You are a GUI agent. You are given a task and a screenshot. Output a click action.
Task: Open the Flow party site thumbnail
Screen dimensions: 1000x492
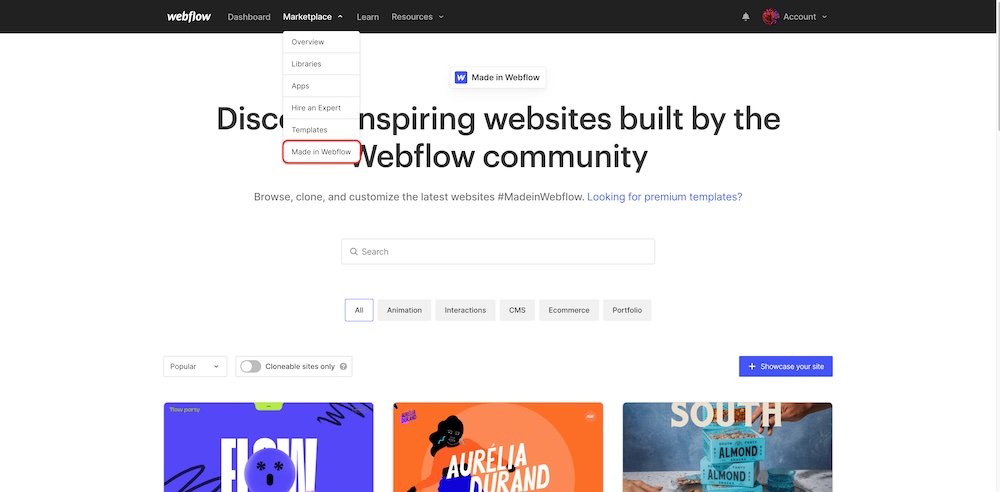point(268,447)
